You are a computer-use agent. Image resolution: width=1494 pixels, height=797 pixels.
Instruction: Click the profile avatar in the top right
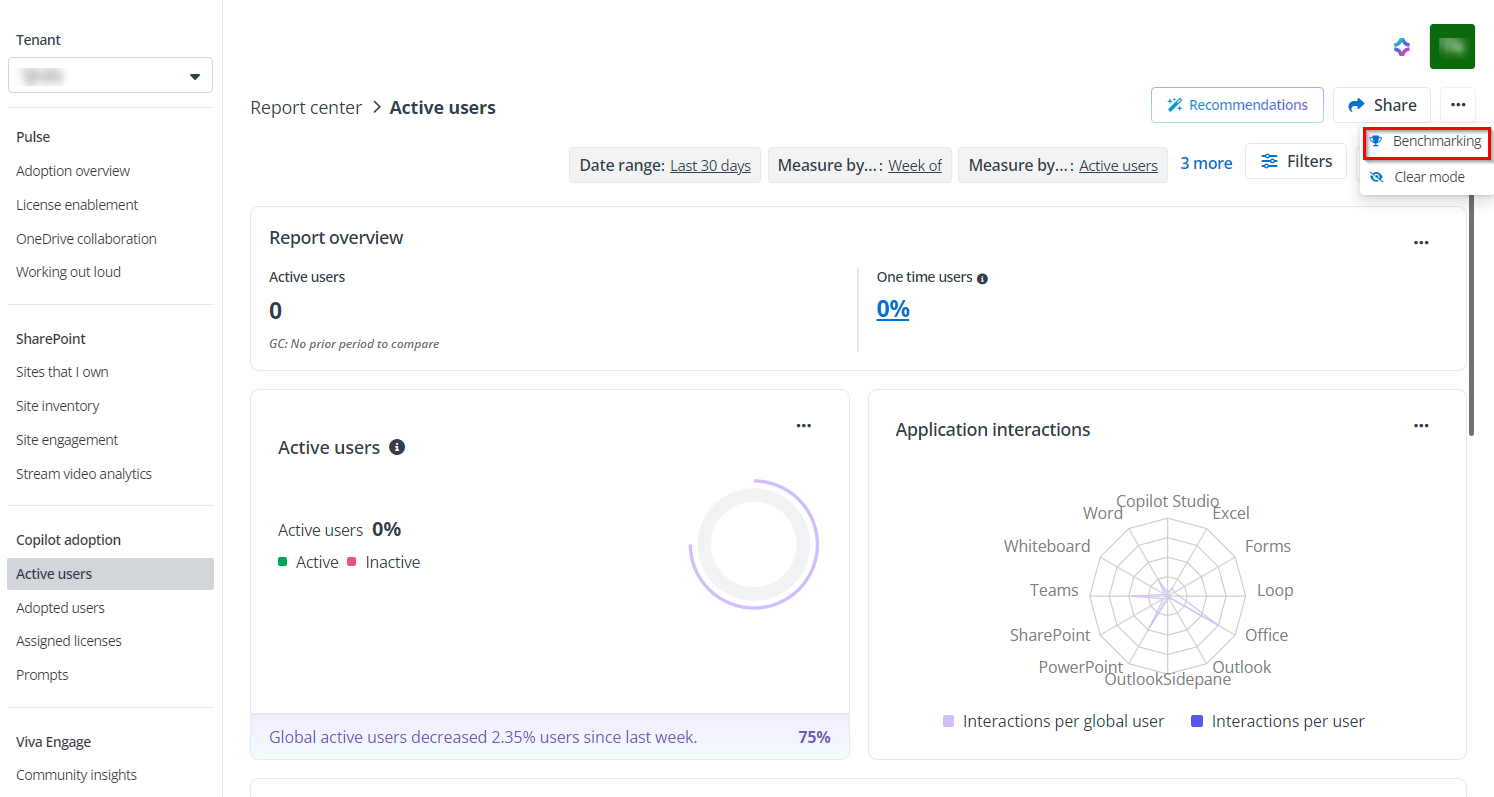coord(1452,46)
